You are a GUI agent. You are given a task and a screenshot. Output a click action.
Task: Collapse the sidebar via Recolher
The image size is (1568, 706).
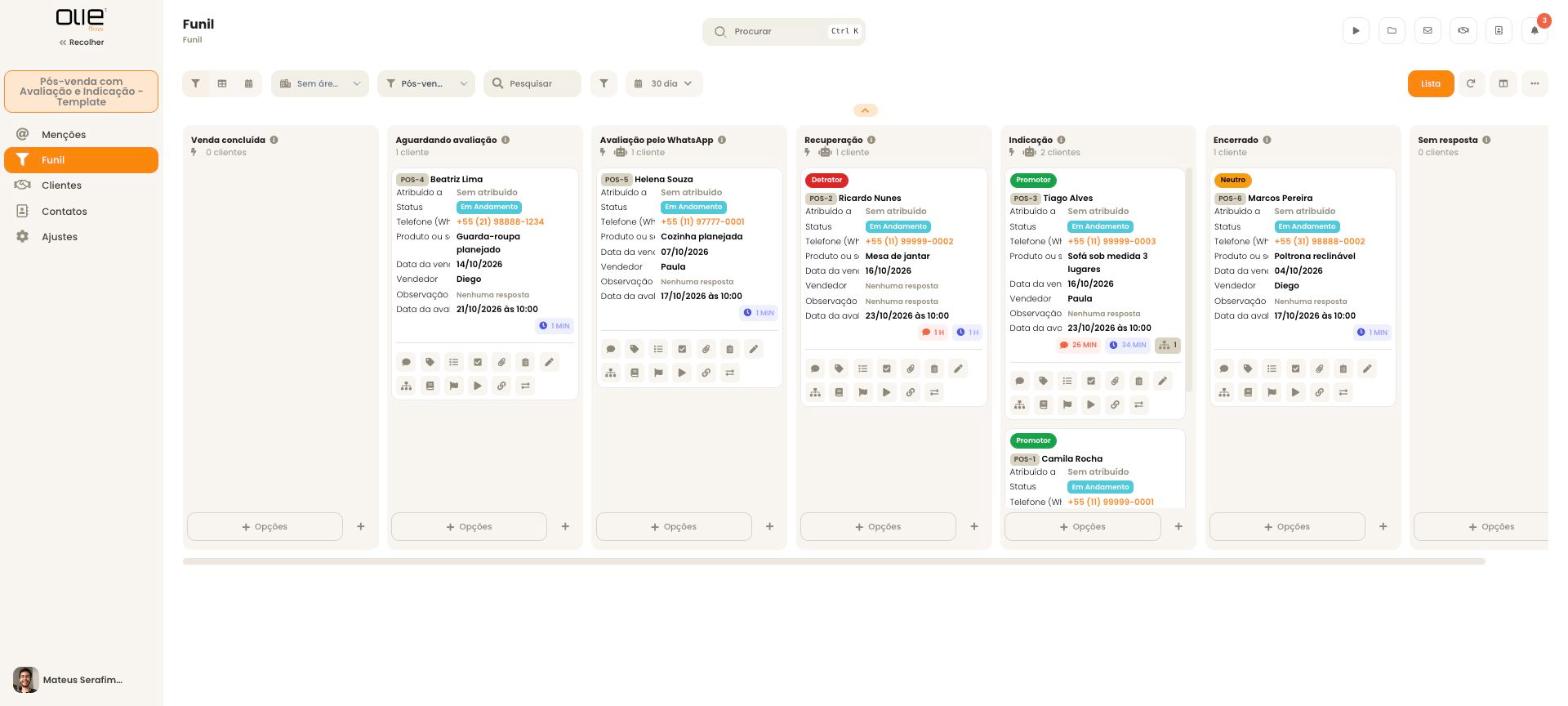point(81,42)
